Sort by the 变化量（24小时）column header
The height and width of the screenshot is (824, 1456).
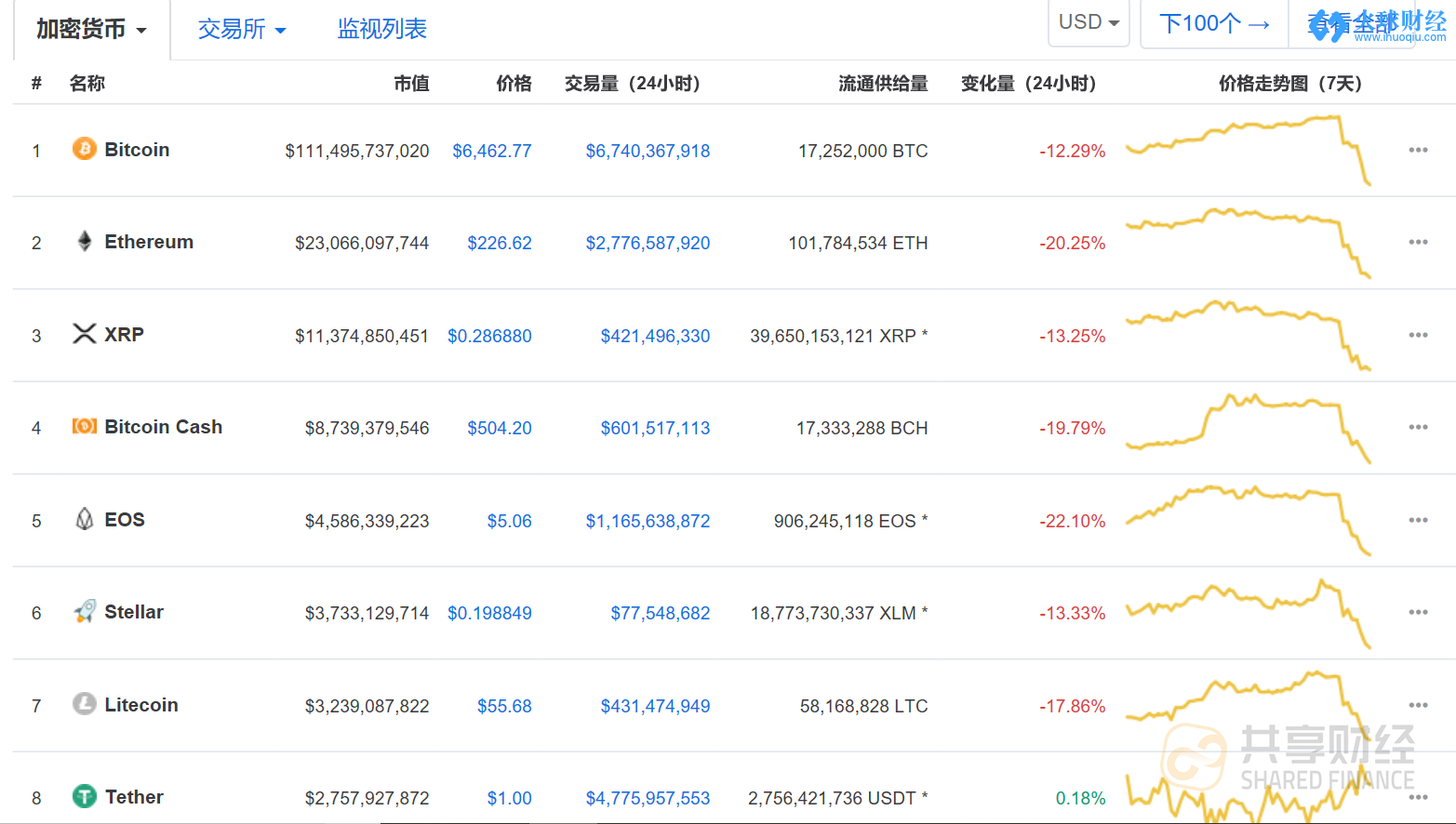1029,84
